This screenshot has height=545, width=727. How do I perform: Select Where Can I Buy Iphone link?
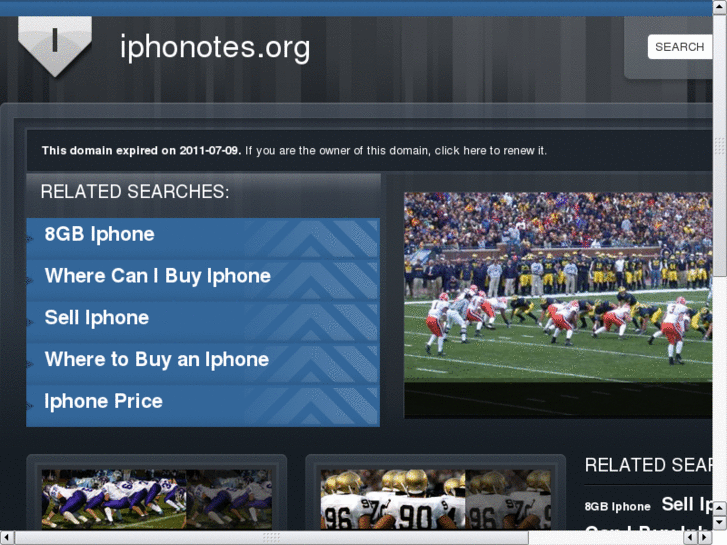pyautogui.click(x=158, y=276)
